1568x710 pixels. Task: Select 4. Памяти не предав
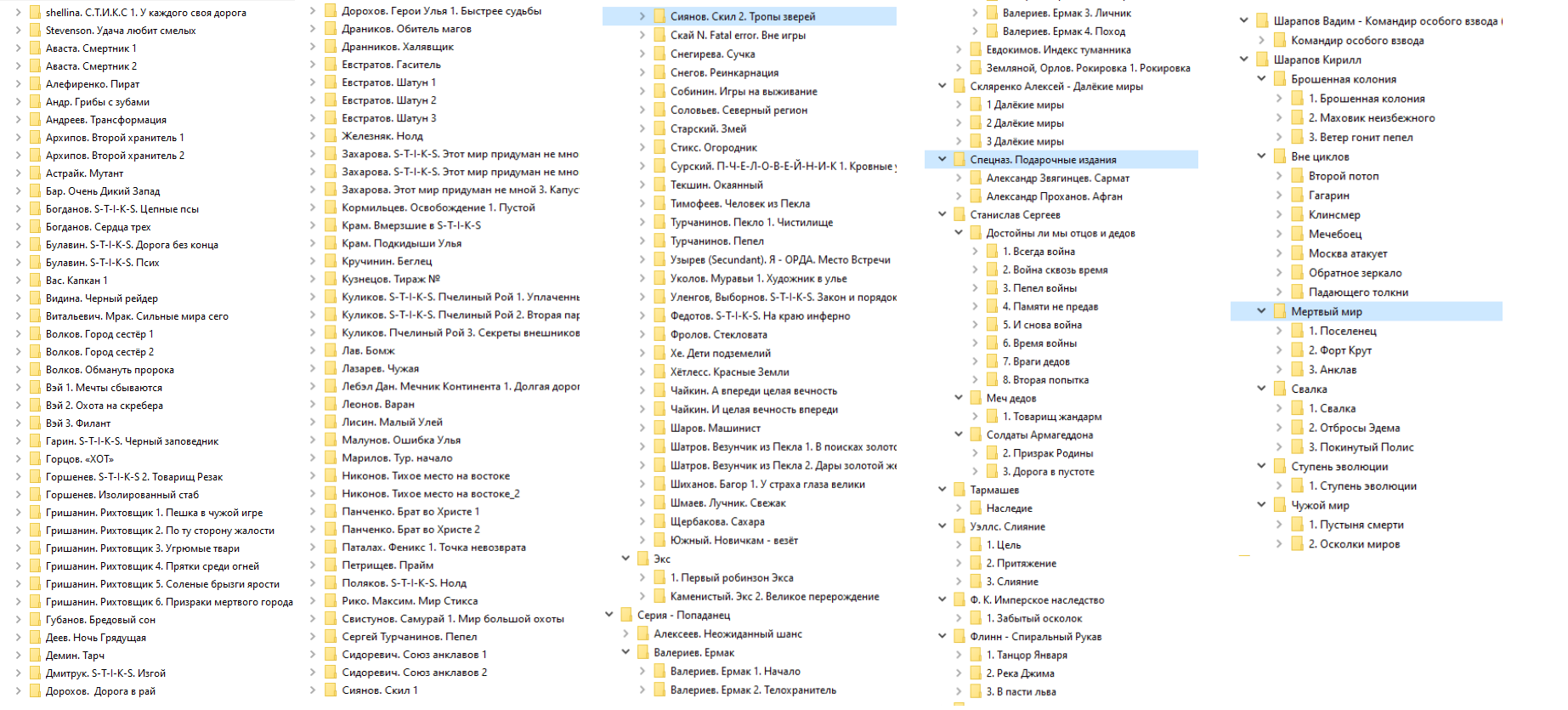[x=1050, y=306]
